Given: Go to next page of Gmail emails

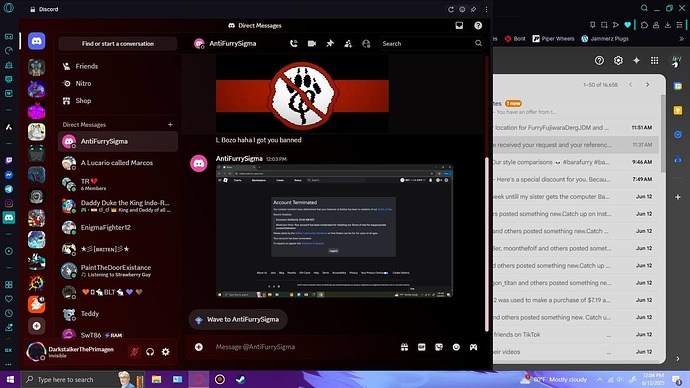Looking at the screenshot, I should [647, 84].
